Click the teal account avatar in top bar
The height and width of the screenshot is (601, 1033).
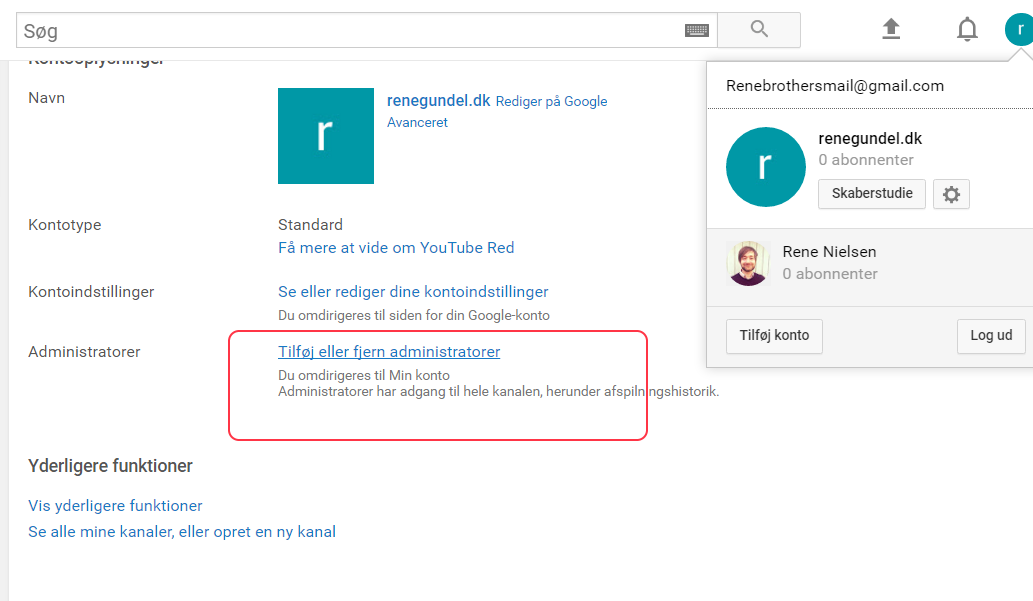click(1019, 30)
